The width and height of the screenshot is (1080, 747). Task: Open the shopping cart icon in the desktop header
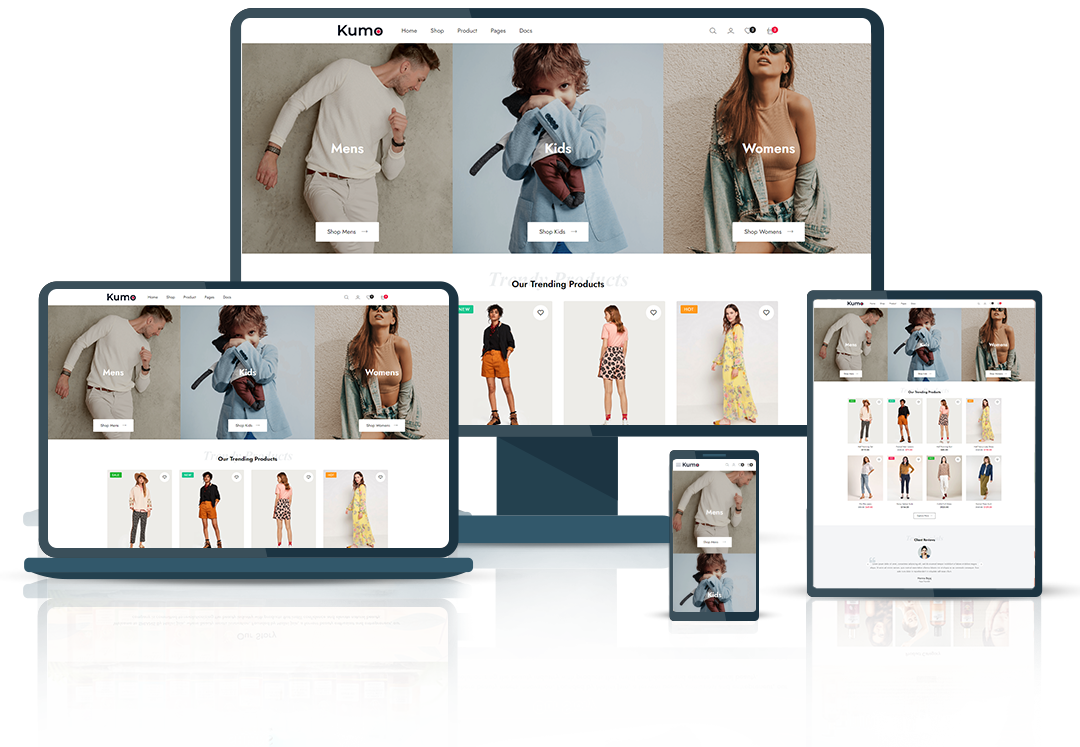point(770,31)
